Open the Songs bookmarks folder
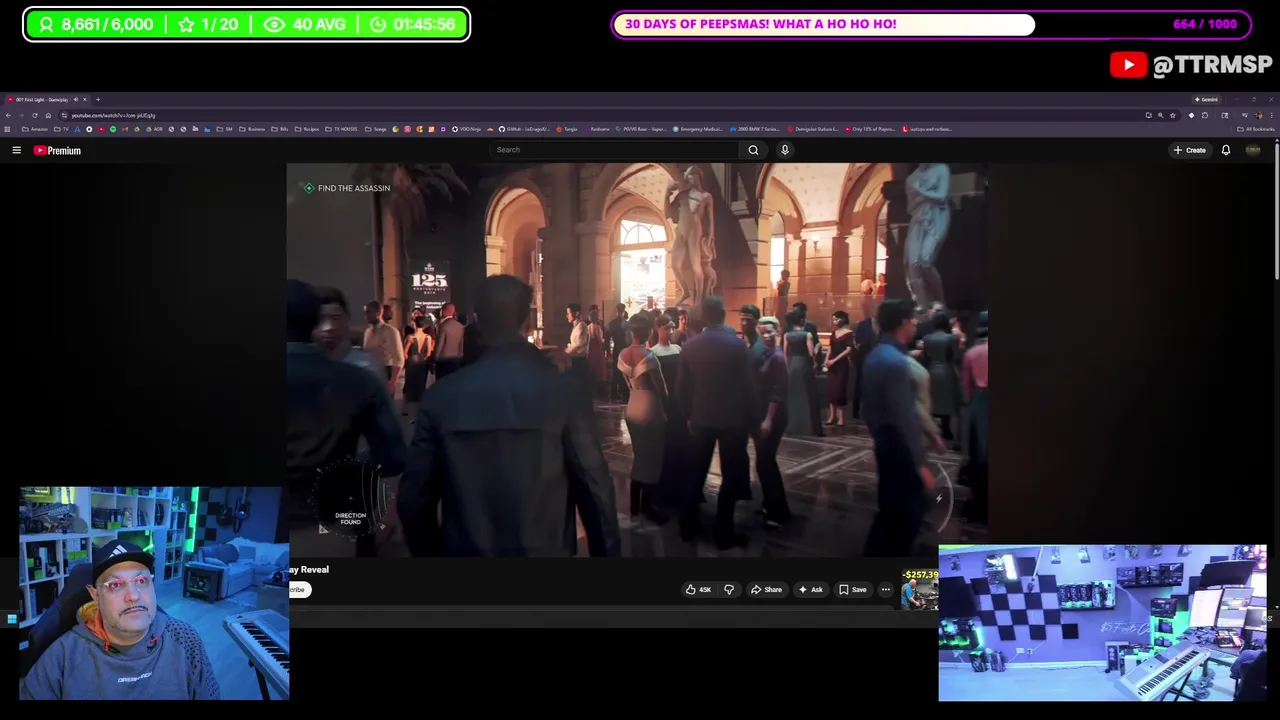 [376, 129]
